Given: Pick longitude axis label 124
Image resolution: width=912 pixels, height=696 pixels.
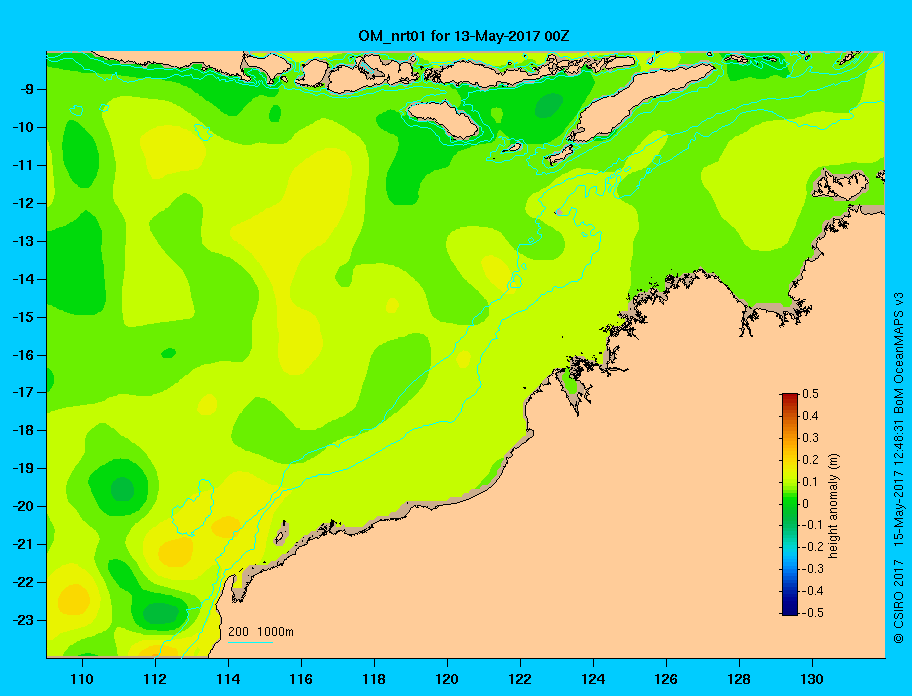Looking at the screenshot, I should (593, 679).
